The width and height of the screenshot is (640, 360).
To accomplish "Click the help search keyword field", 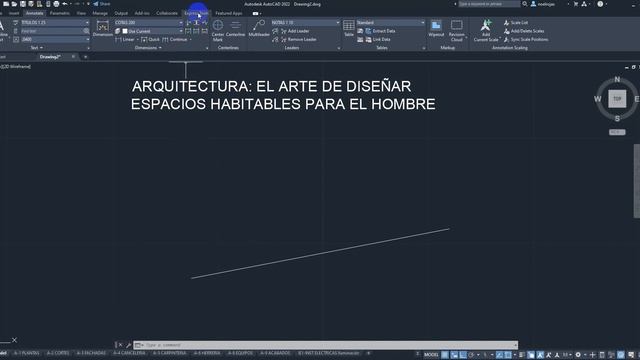I will tap(489, 4).
